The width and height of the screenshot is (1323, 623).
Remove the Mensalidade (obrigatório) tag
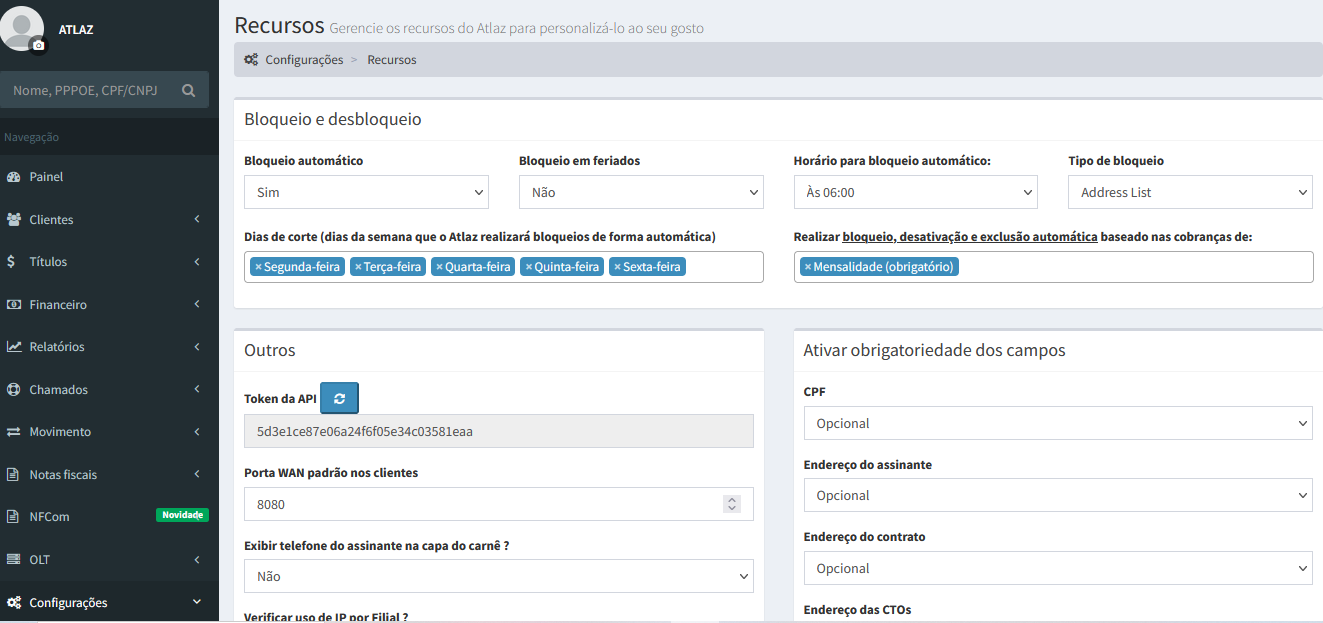click(x=808, y=267)
